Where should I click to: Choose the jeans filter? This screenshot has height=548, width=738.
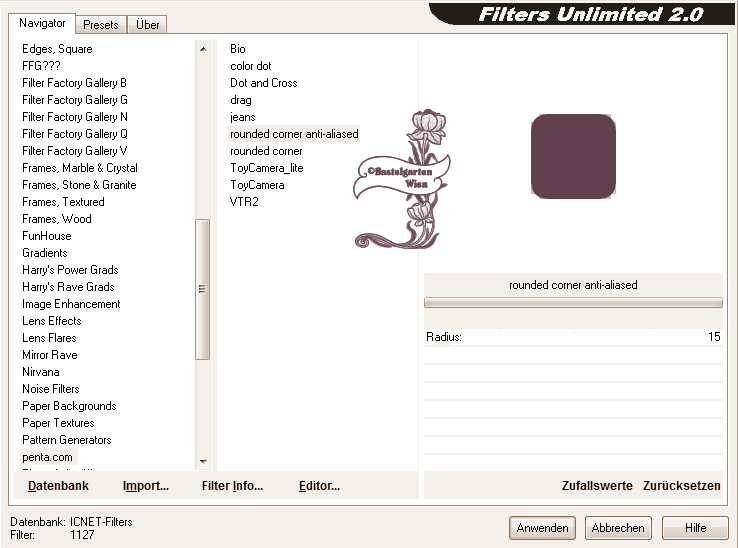tap(243, 117)
